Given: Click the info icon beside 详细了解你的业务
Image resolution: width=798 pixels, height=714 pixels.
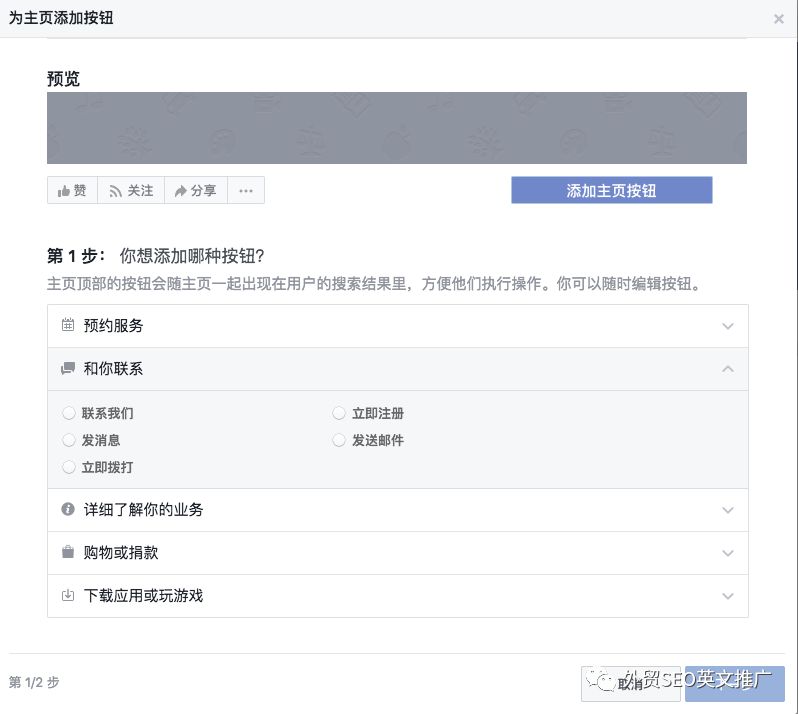Looking at the screenshot, I should 68,510.
